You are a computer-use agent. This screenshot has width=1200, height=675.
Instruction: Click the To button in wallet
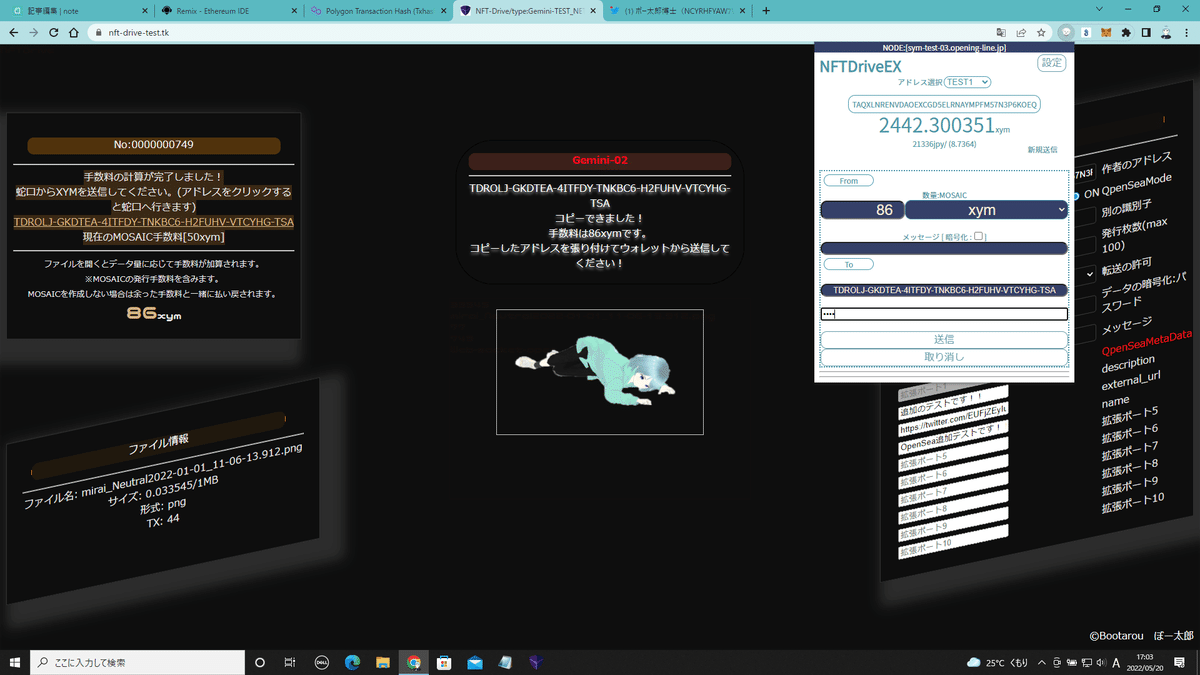point(848,265)
